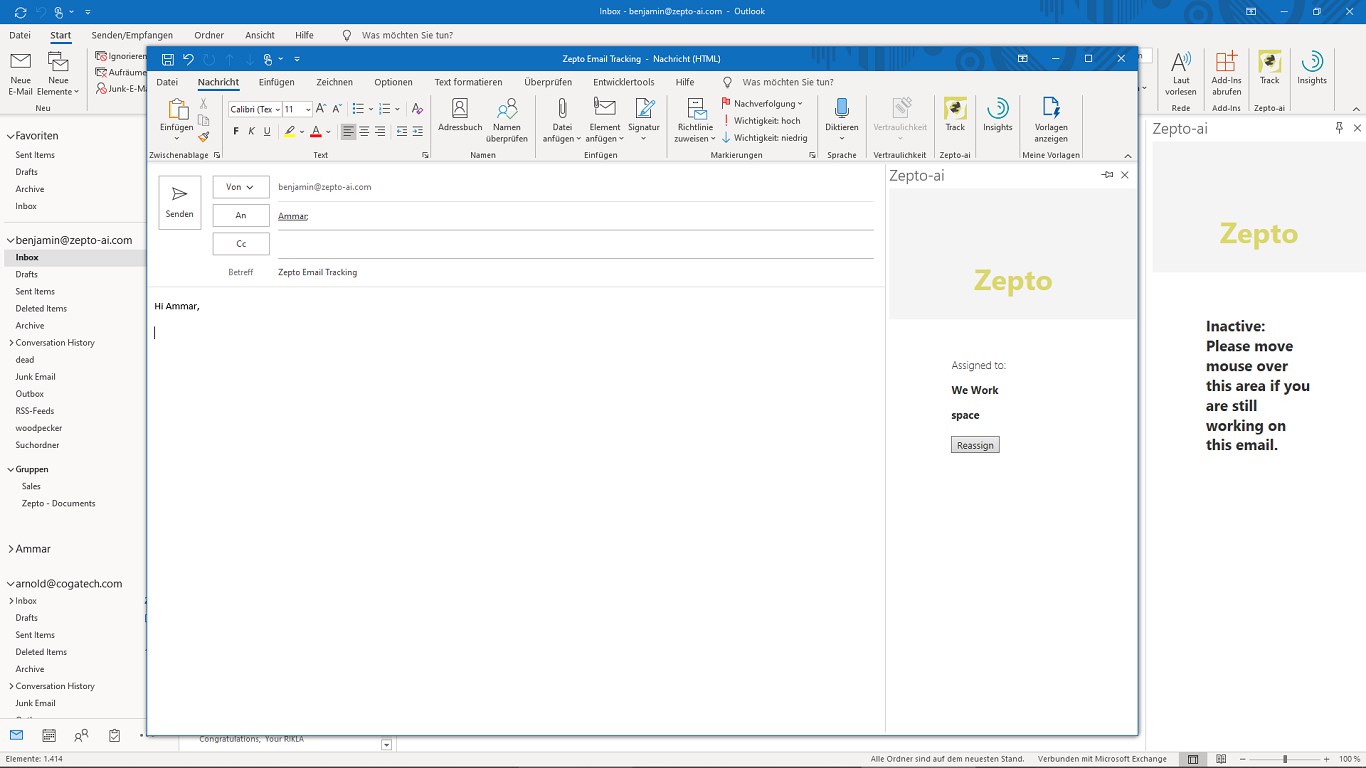Paste with the Einfügen clipboard button
The height and width of the screenshot is (768, 1366).
point(177,116)
